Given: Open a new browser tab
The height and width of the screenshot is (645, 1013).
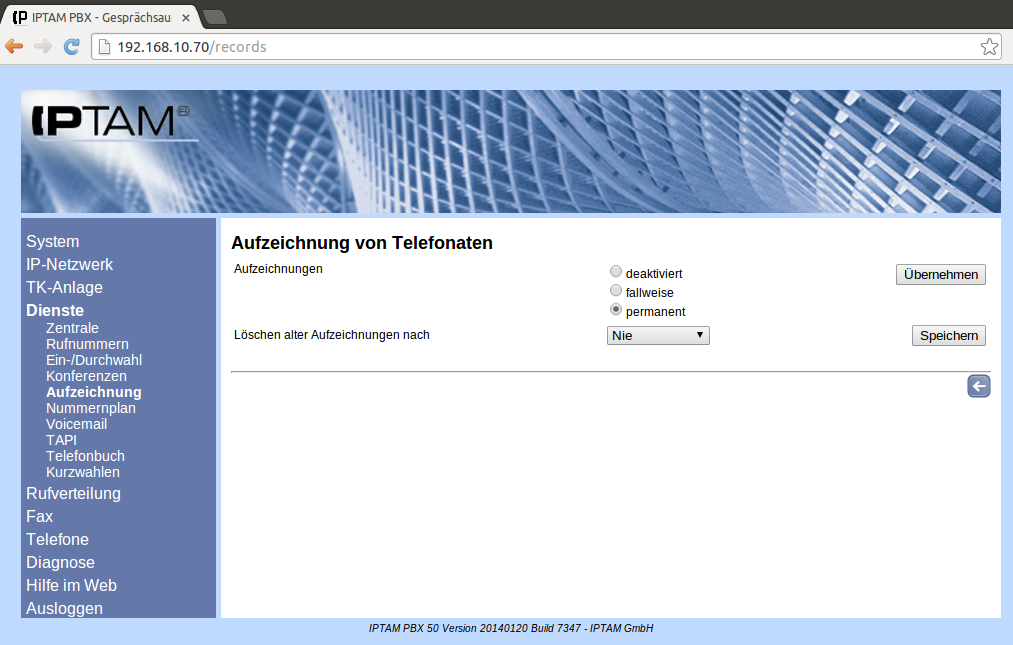Looking at the screenshot, I should (x=215, y=17).
